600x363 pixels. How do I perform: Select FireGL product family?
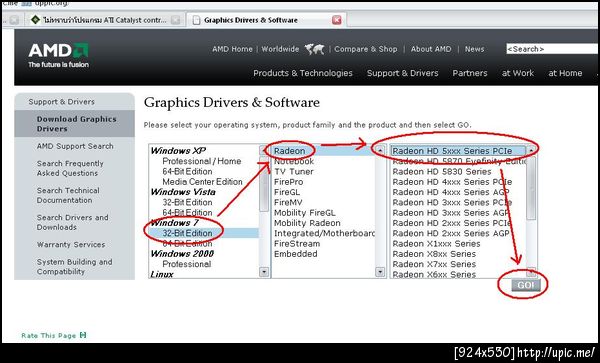287,192
